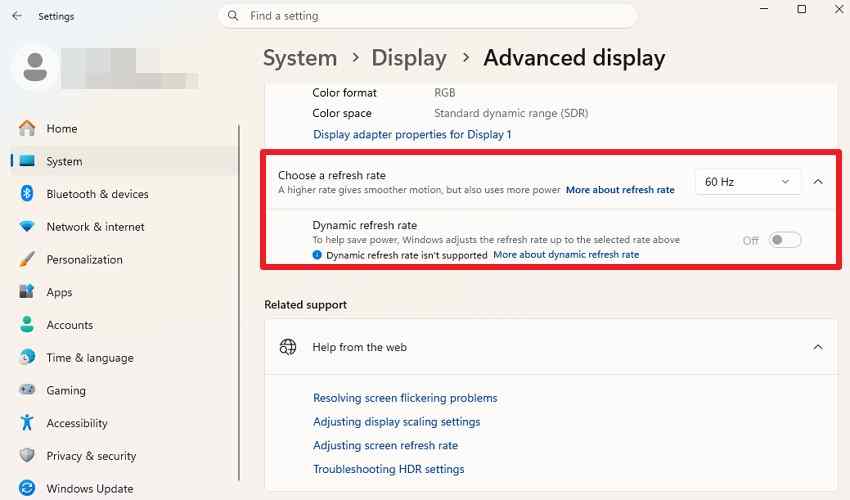Open Resolving screen flickering problems link
Image resolution: width=850 pixels, height=500 pixels.
tap(405, 398)
